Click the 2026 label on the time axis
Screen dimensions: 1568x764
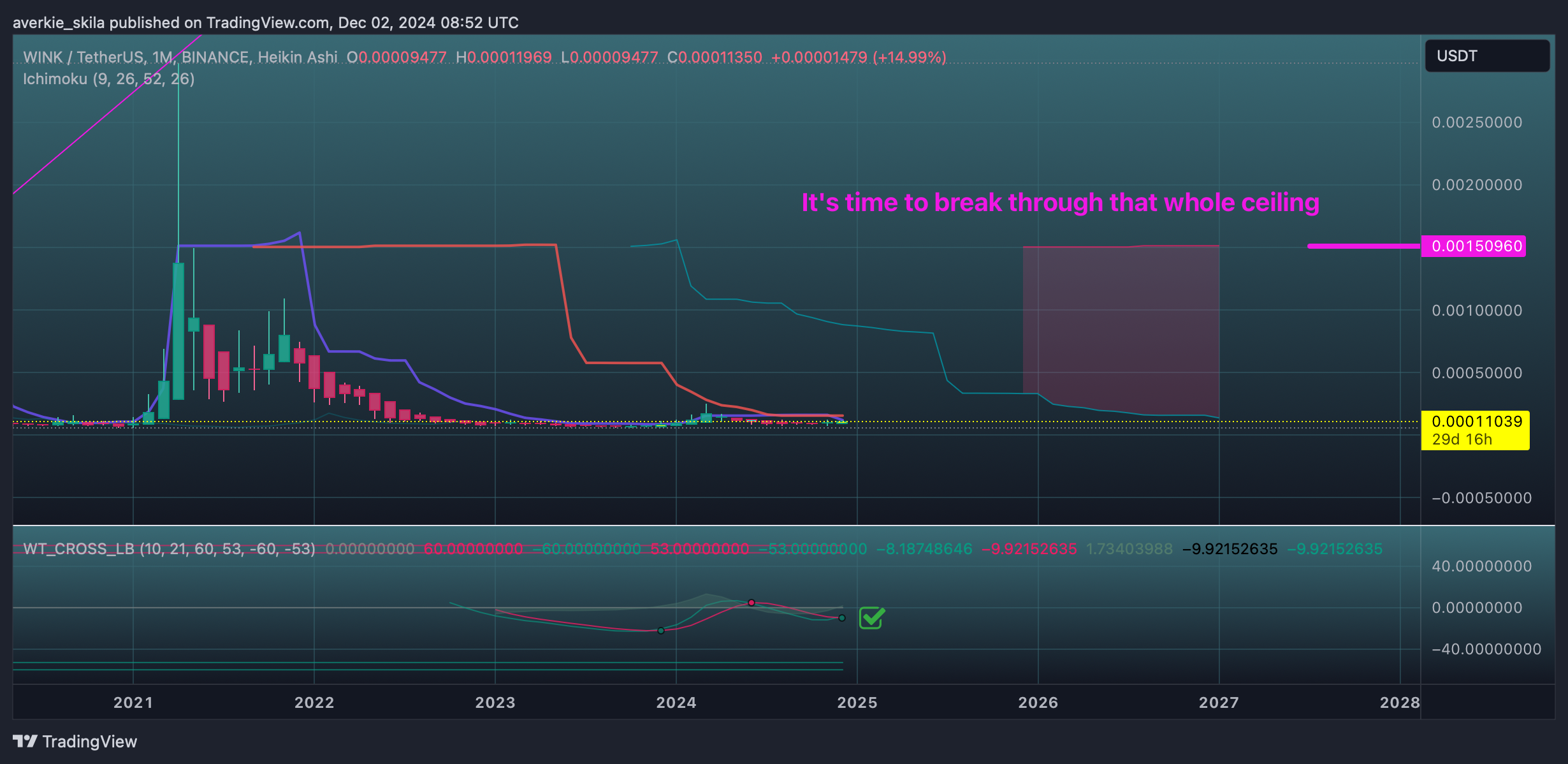[x=1038, y=703]
